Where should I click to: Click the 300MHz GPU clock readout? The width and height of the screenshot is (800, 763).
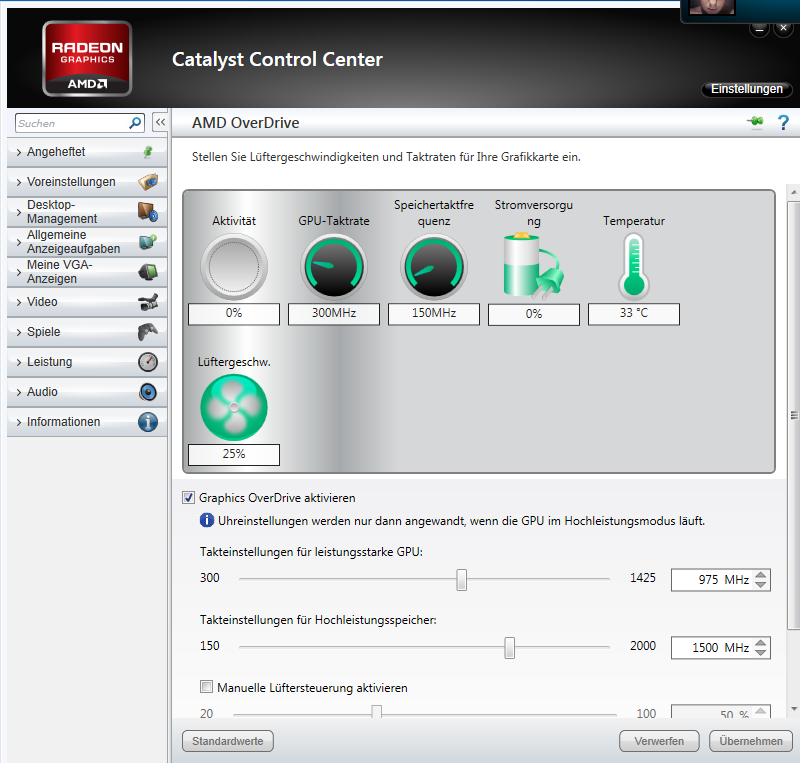[334, 313]
